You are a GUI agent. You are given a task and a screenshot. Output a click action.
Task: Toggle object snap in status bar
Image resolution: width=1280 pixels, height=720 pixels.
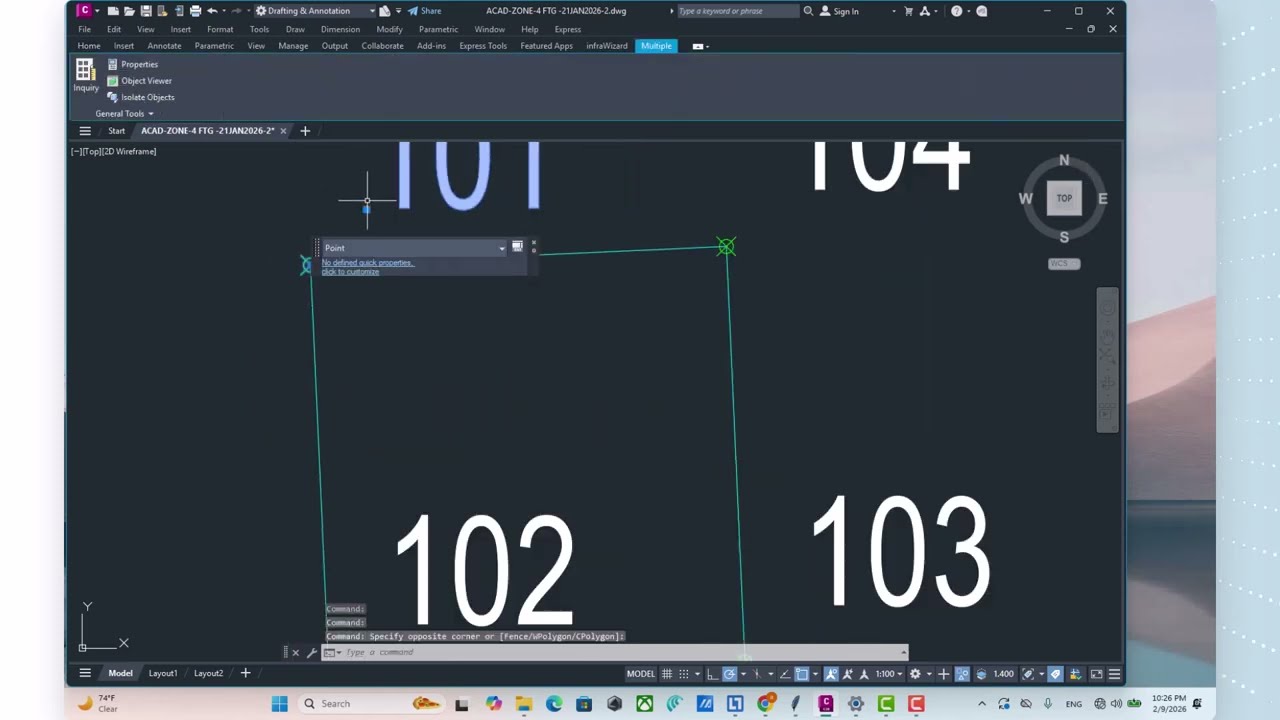tap(802, 674)
